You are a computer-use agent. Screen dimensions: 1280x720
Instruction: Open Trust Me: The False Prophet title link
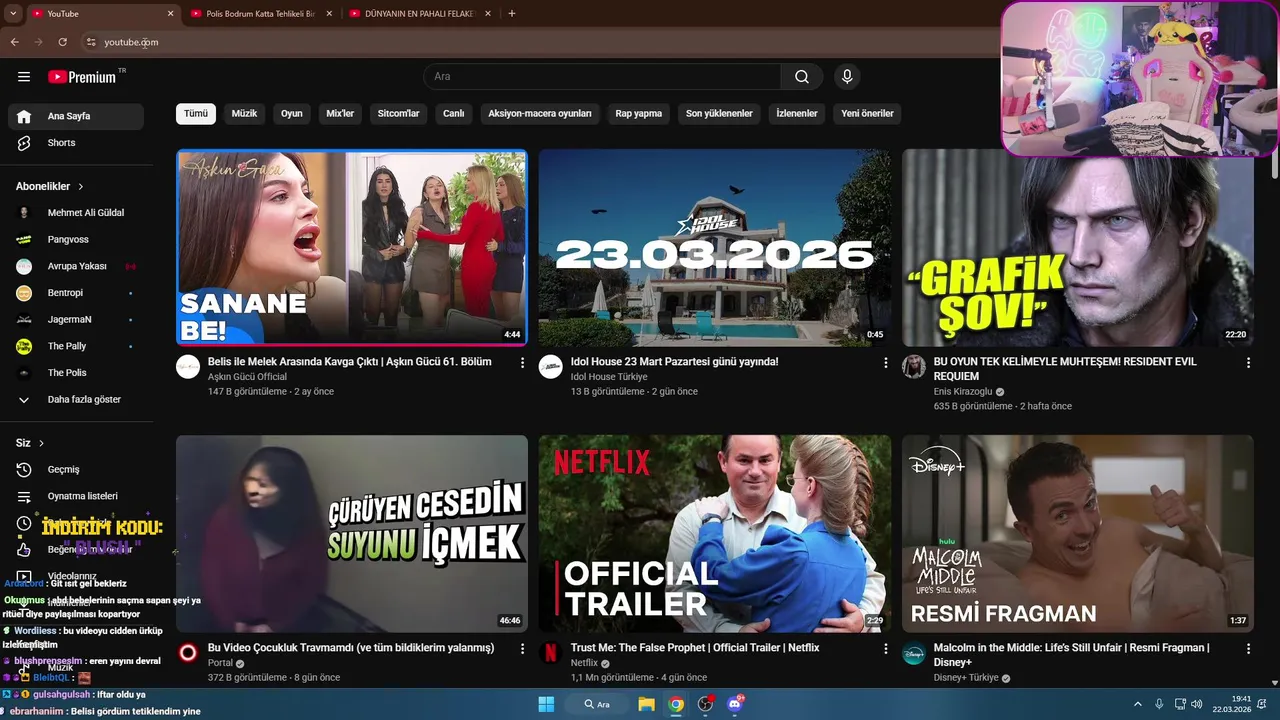click(695, 648)
